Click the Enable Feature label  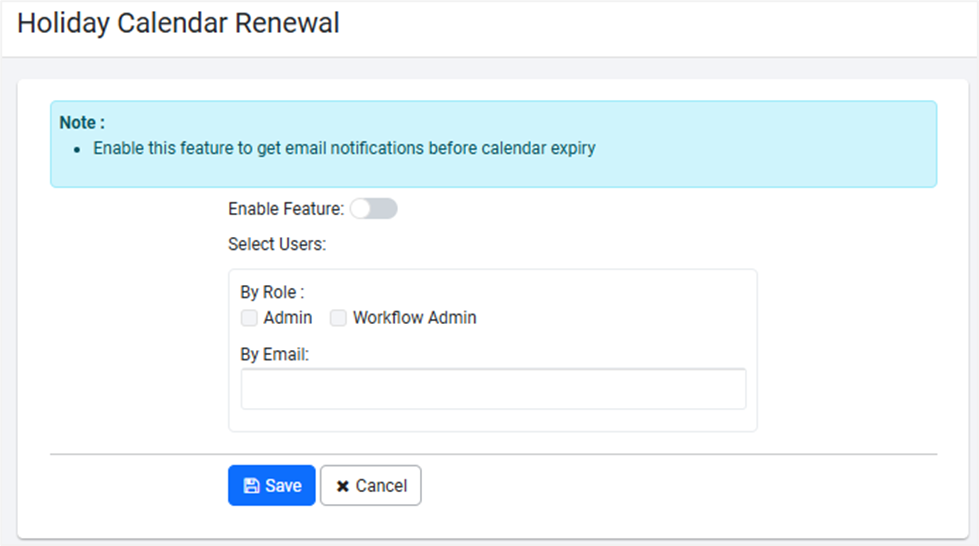pos(286,209)
